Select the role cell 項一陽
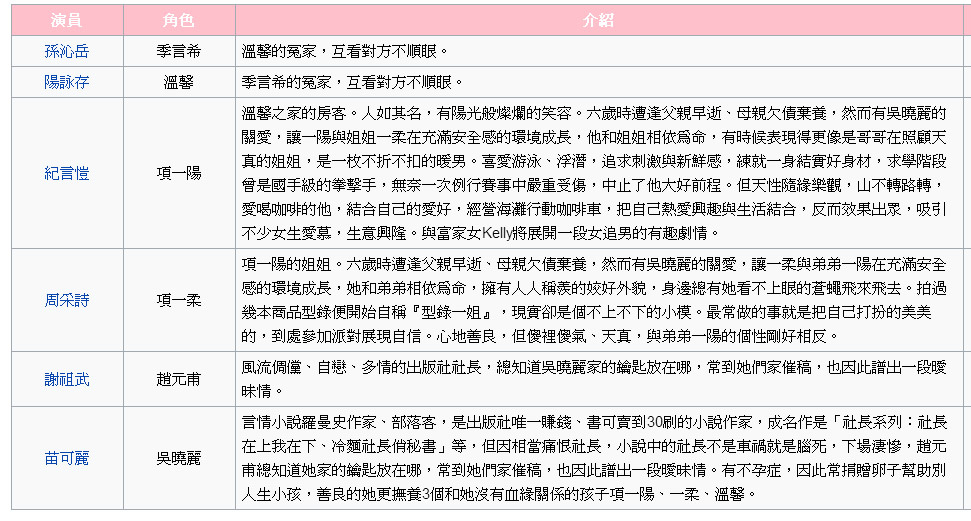 pos(179,173)
